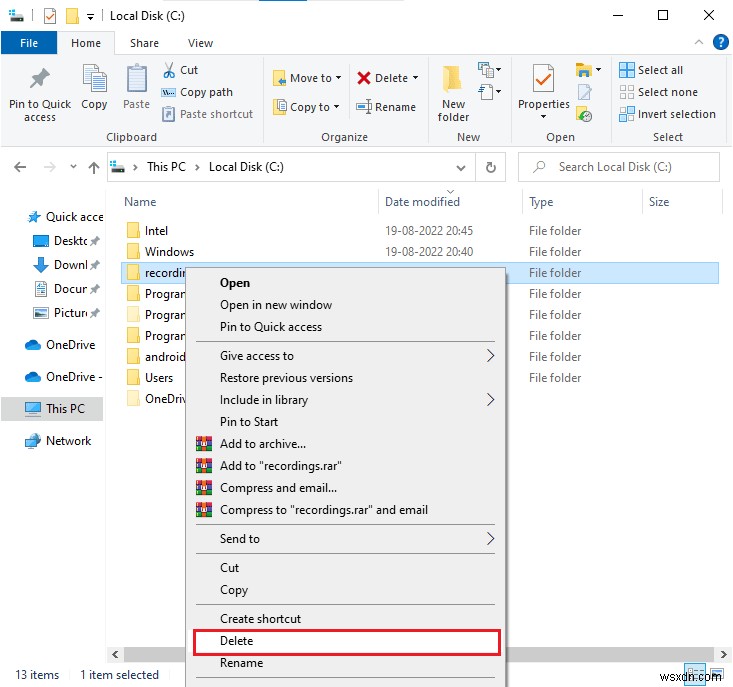Go up one level with up arrow
This screenshot has height=687, width=733.
tap(94, 167)
